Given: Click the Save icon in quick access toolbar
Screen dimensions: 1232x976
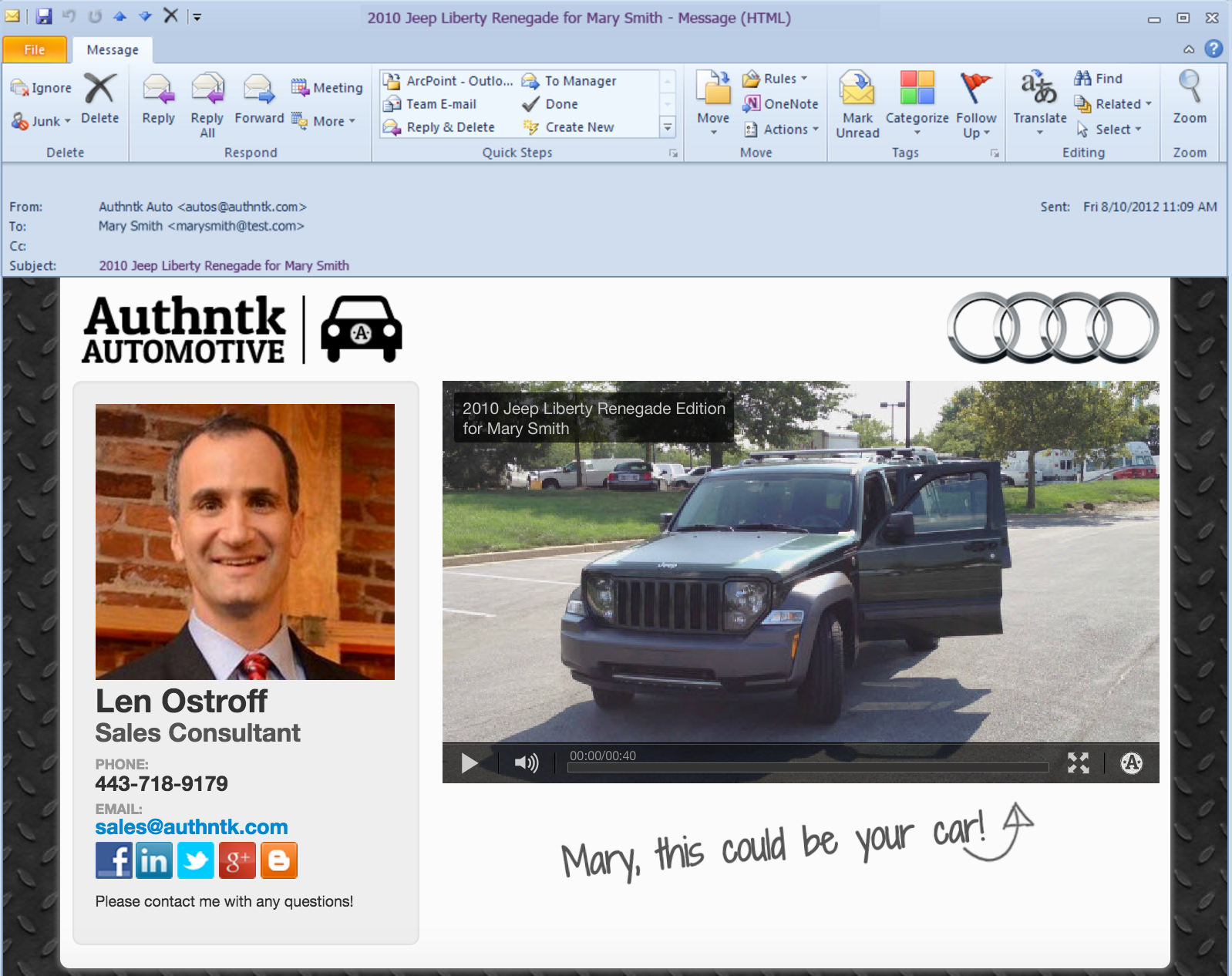Looking at the screenshot, I should 44,16.
